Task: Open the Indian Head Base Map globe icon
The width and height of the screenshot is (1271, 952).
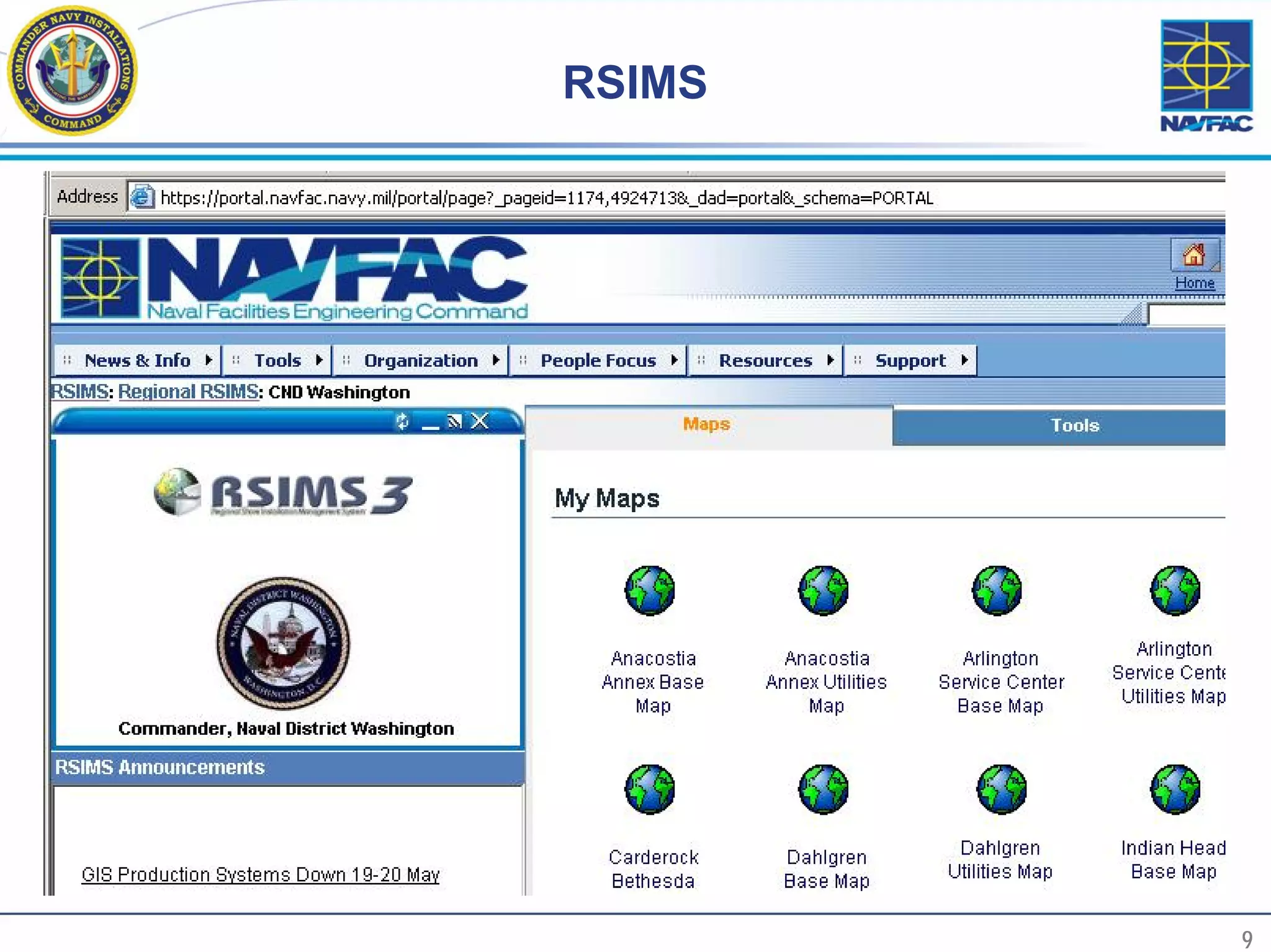Action: 1175,789
